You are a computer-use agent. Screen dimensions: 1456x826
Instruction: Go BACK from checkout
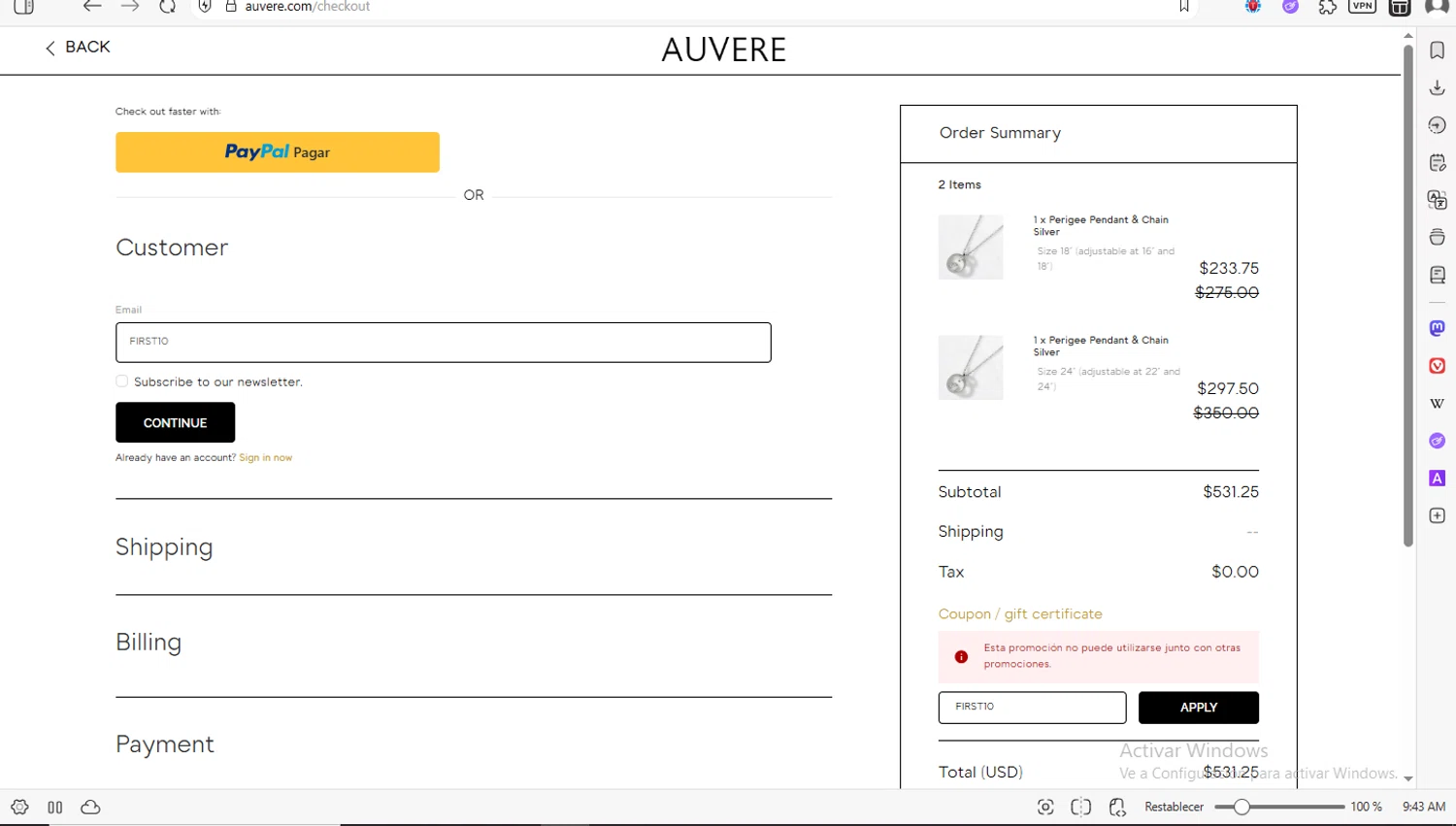[78, 48]
